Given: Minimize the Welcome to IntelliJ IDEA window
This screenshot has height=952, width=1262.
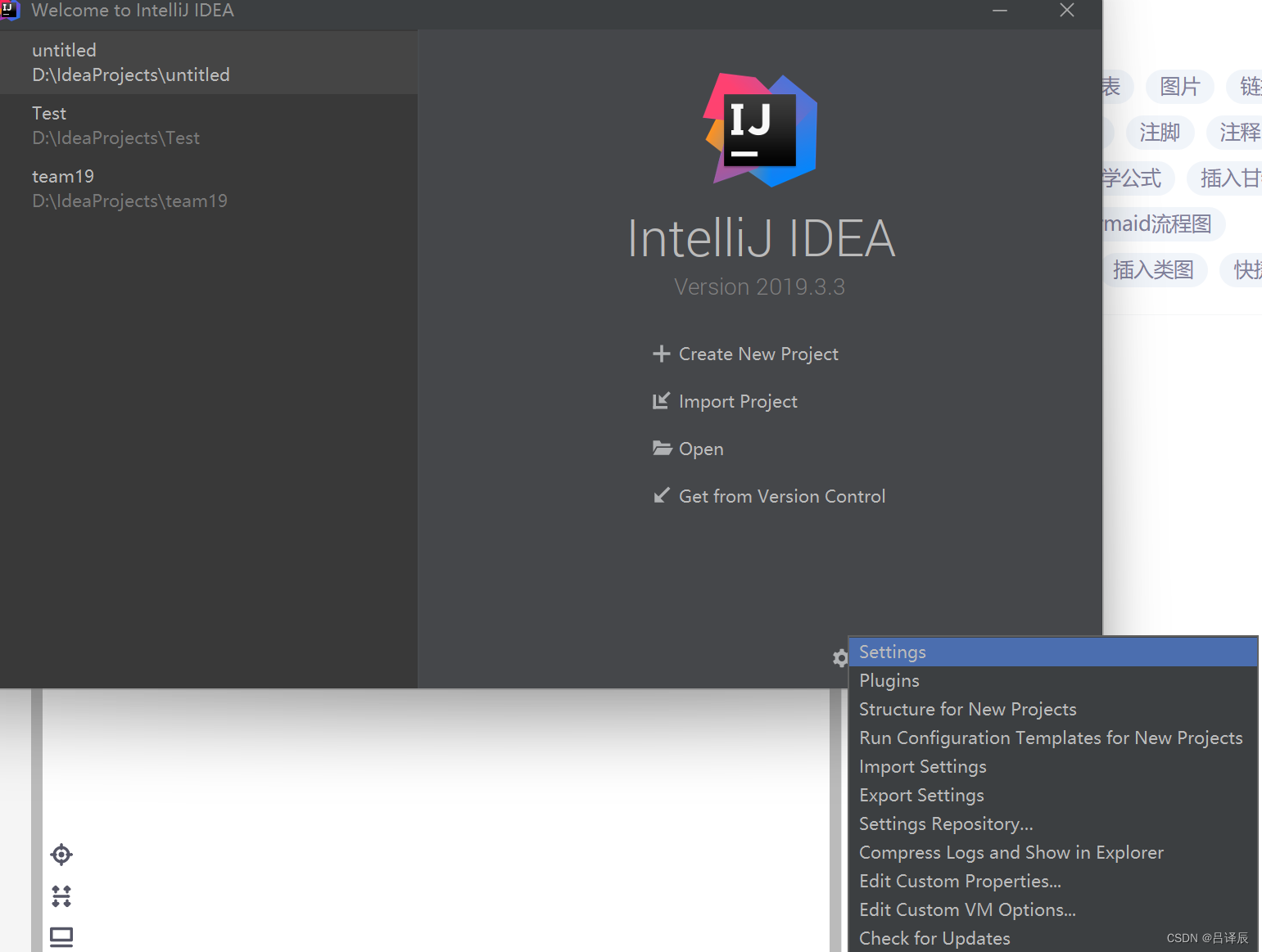Looking at the screenshot, I should click(1000, 11).
